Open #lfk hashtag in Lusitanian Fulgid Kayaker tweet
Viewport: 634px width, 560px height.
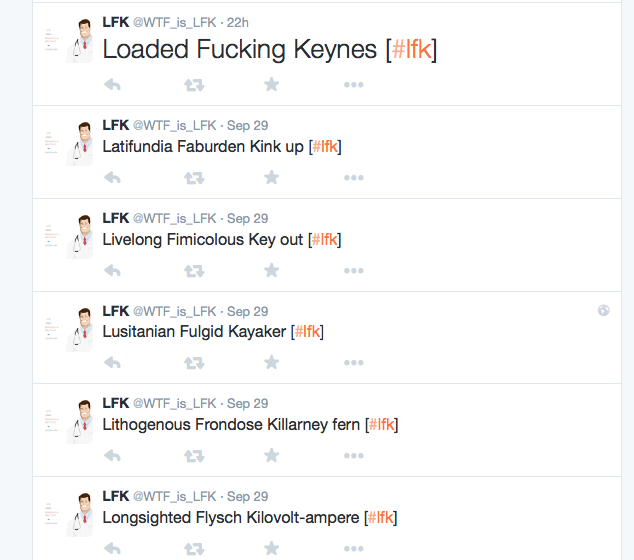click(307, 332)
